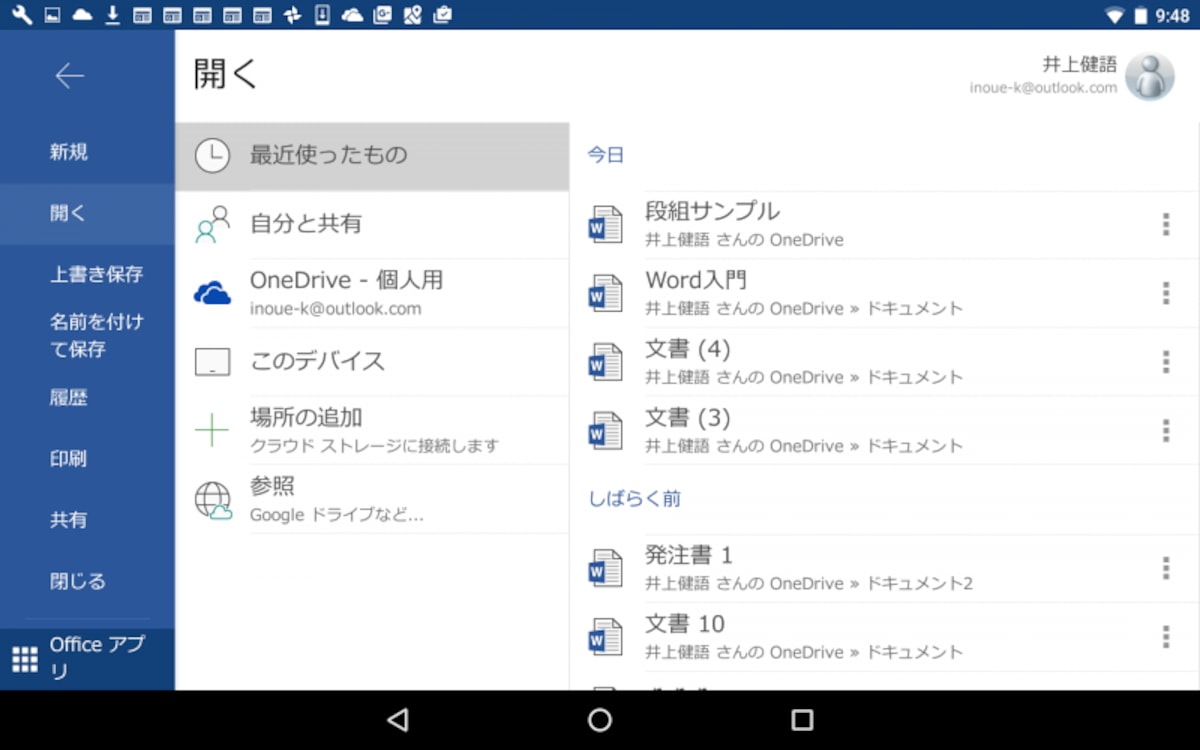Image resolution: width=1200 pixels, height=750 pixels.
Task: Tap the green plus add place icon
Action: click(x=212, y=430)
